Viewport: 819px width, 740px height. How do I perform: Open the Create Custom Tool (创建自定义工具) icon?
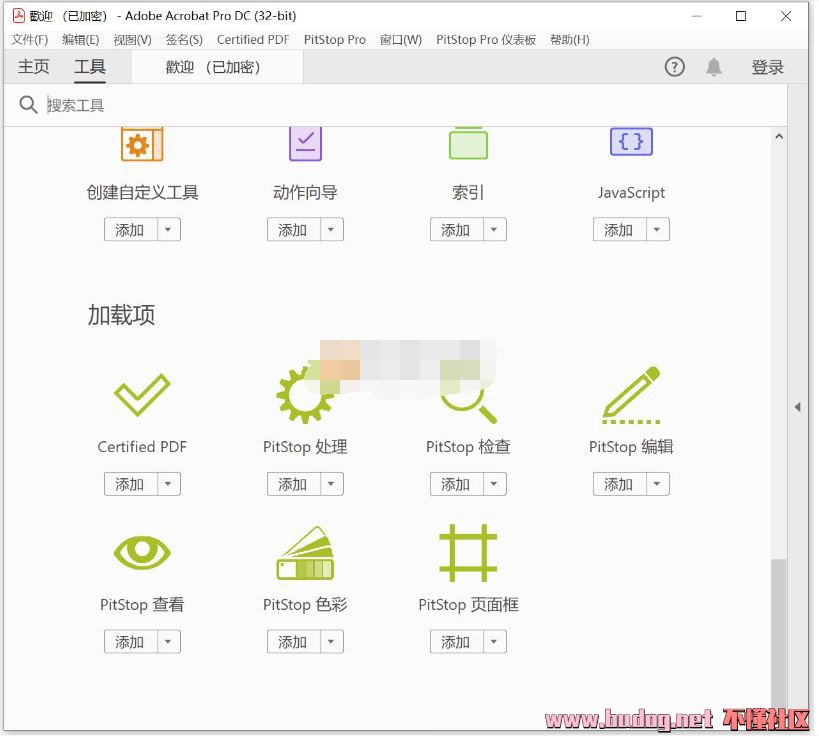[142, 145]
